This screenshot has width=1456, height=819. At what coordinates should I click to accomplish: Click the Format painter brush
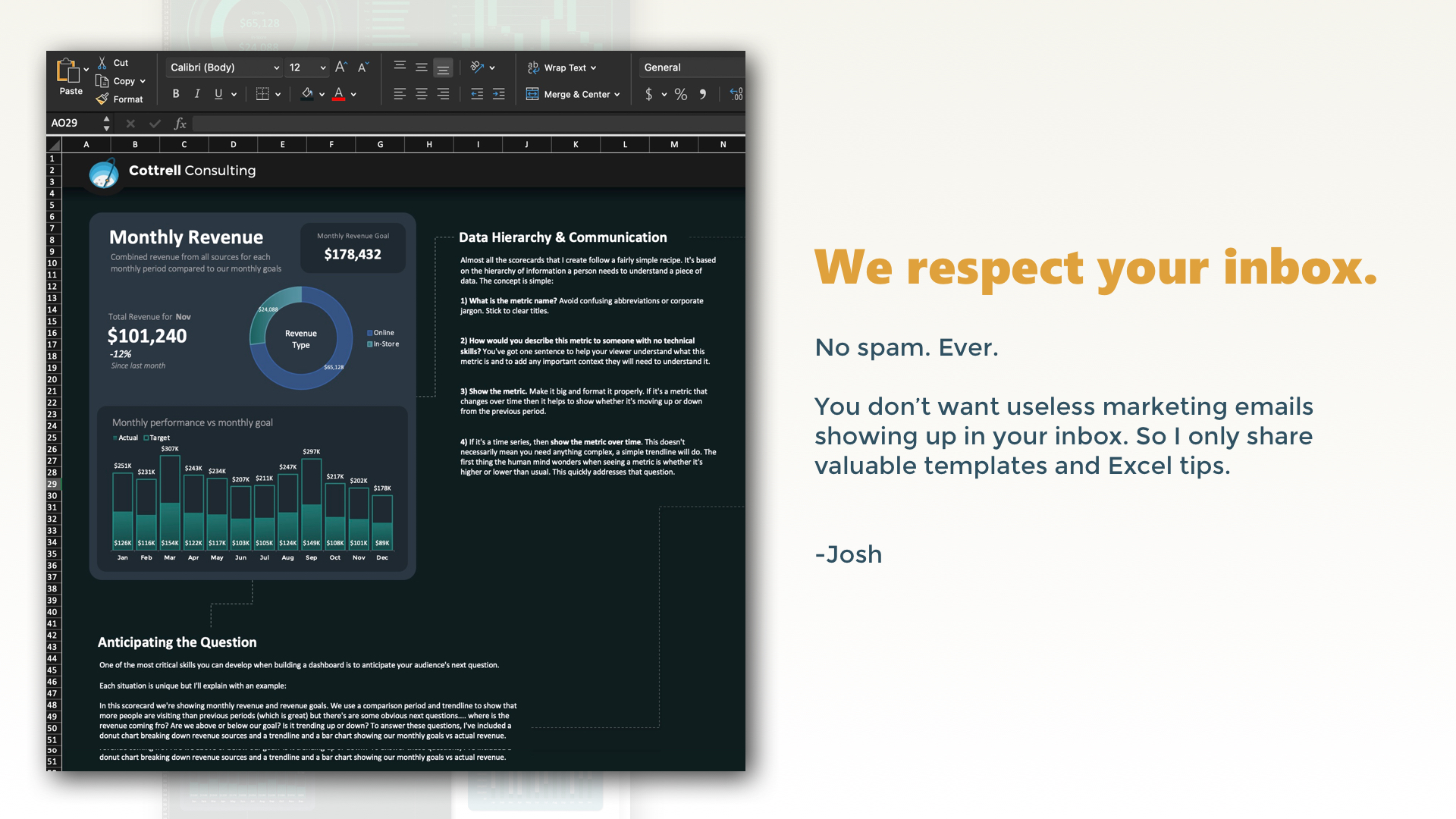(x=102, y=99)
